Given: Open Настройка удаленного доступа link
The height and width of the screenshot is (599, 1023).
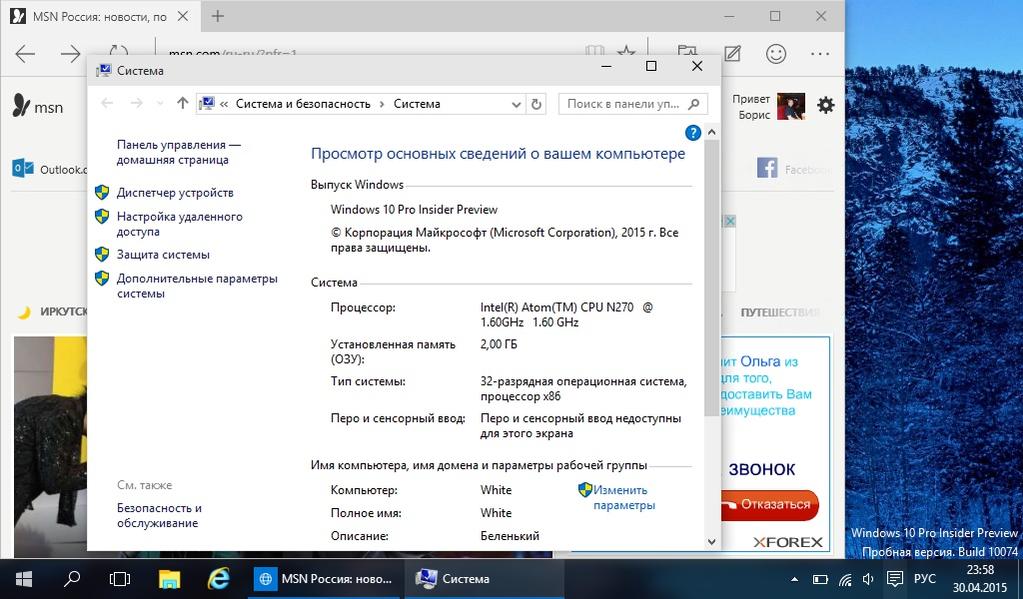Looking at the screenshot, I should click(179, 224).
